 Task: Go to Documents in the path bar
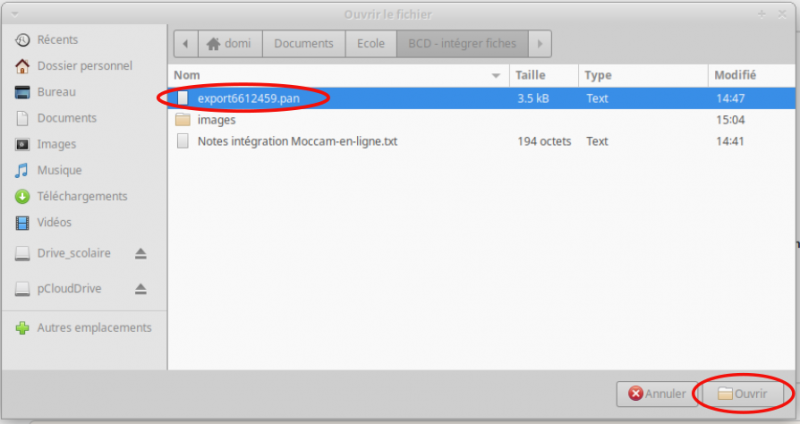point(303,44)
